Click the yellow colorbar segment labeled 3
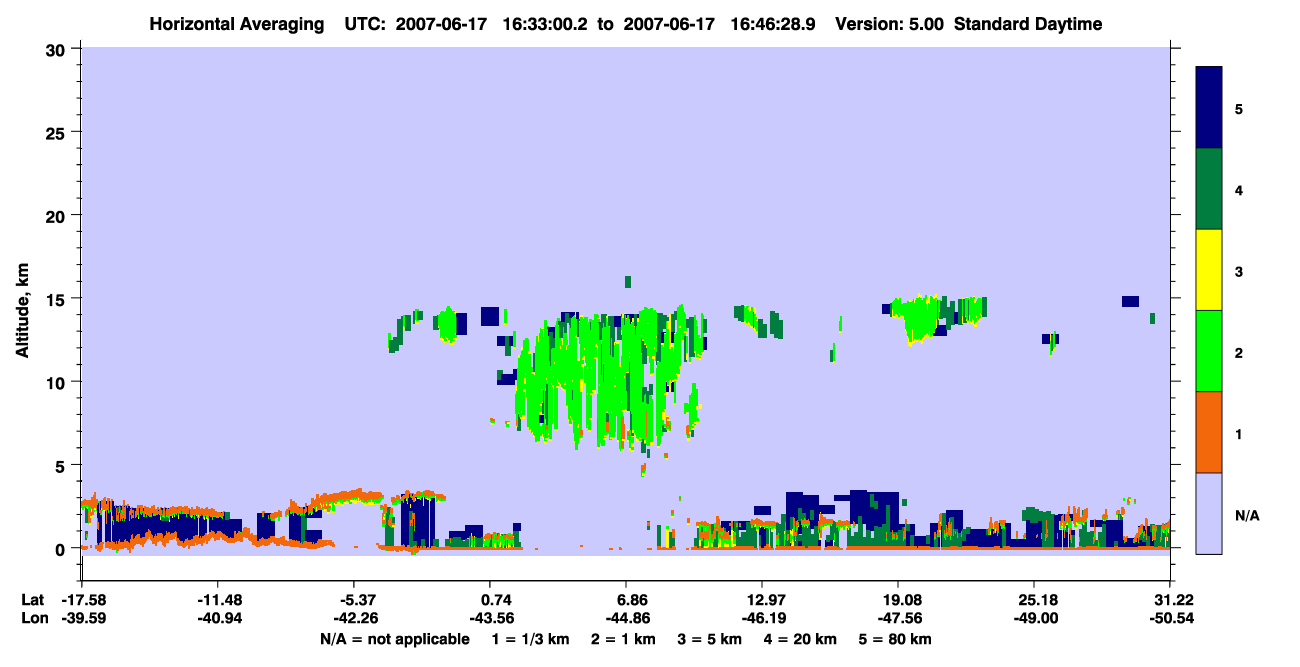The width and height of the screenshot is (1300, 667). [1209, 270]
